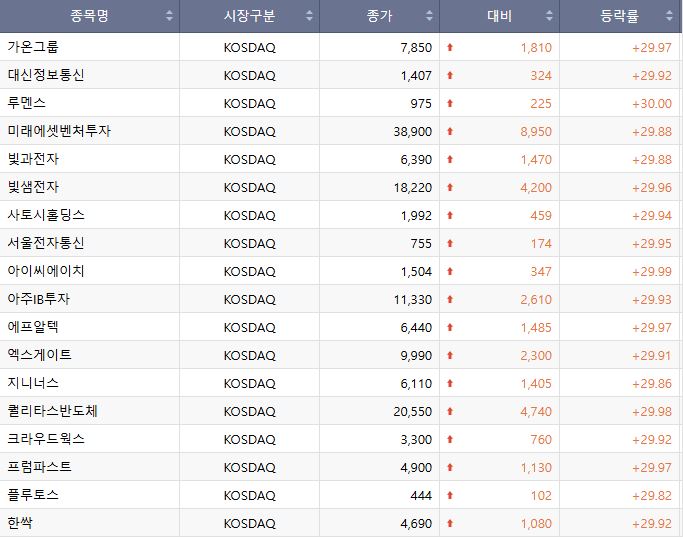
Task: Click closing price 11,330
Action: (413, 300)
